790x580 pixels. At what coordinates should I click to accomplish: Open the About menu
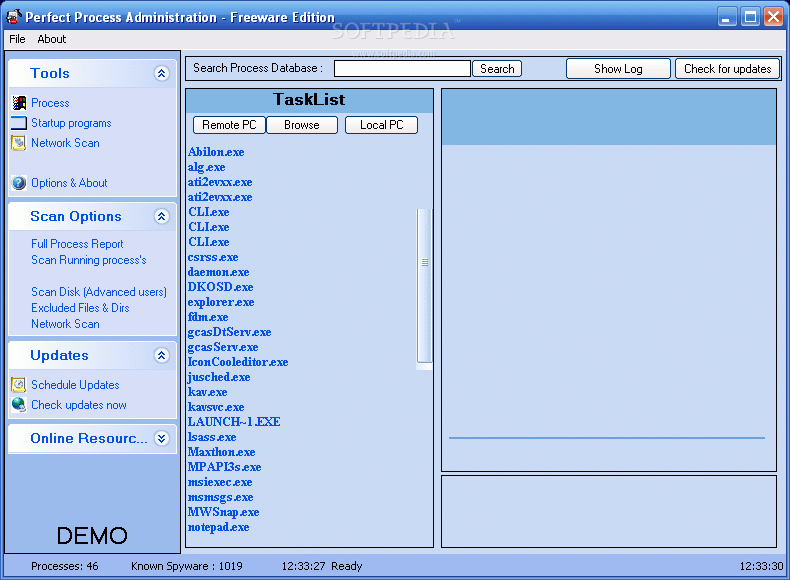click(51, 39)
